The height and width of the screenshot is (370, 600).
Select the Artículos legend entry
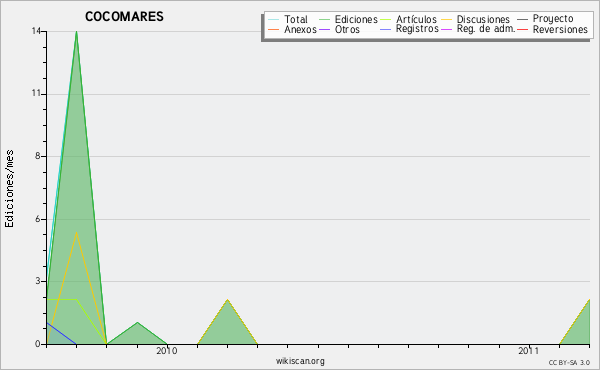tap(408, 19)
